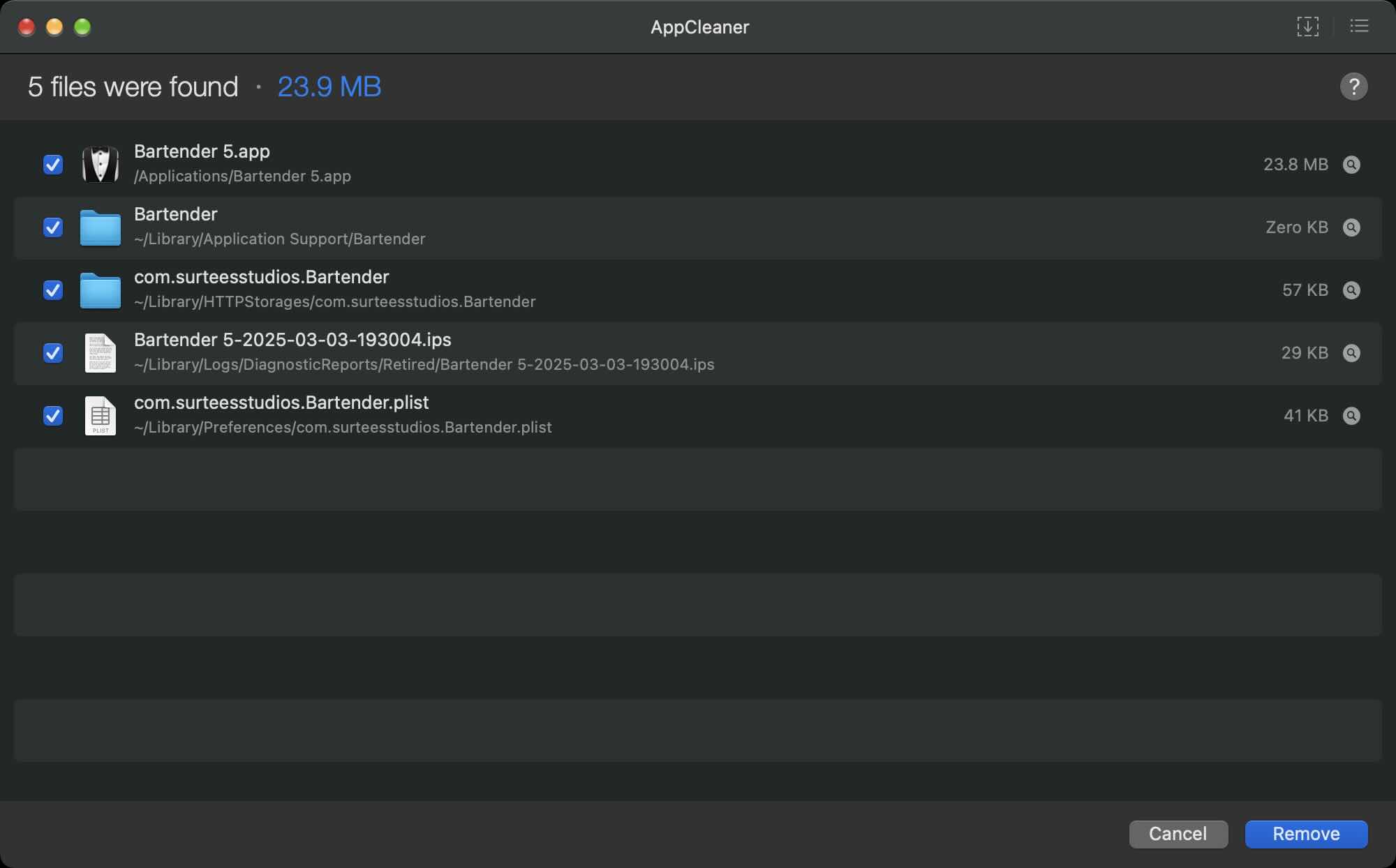The image size is (1396, 868).
Task: Reveal the HTTPStorages folder with its magnifier icon
Action: coord(1352,290)
